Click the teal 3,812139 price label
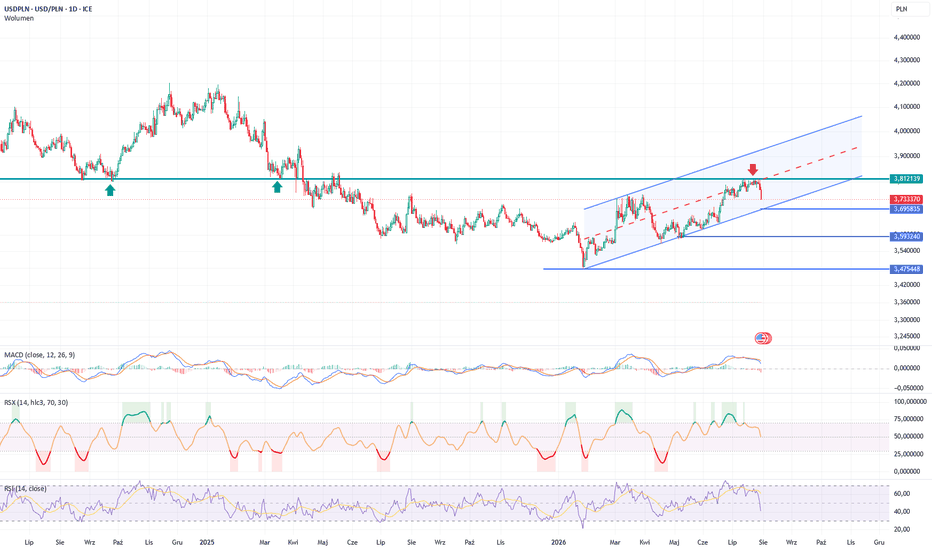932x550 pixels. [x=906, y=178]
